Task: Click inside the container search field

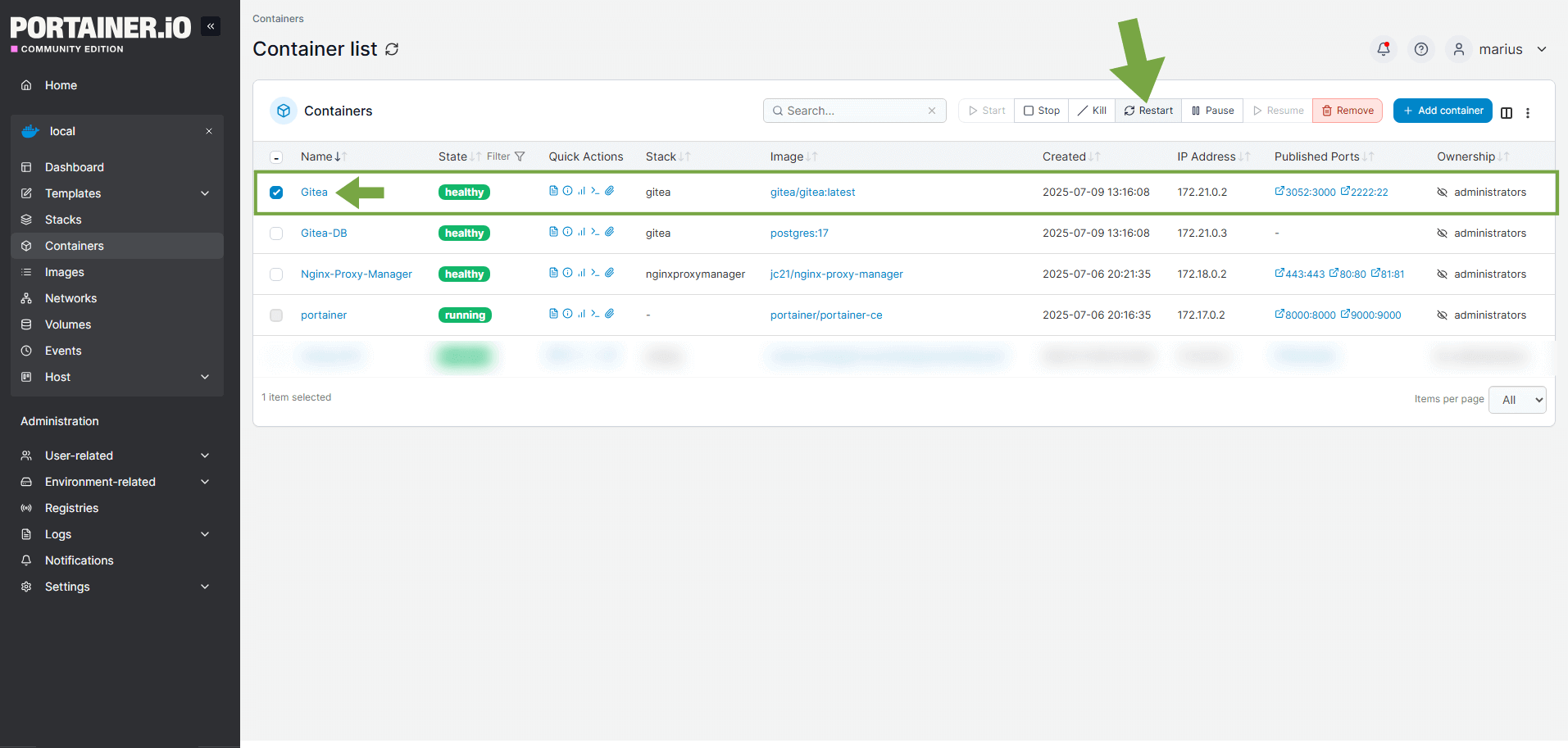Action: tap(852, 110)
